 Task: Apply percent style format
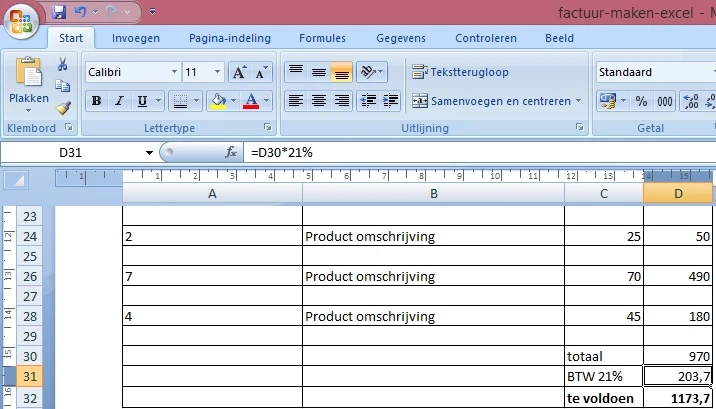tap(642, 101)
